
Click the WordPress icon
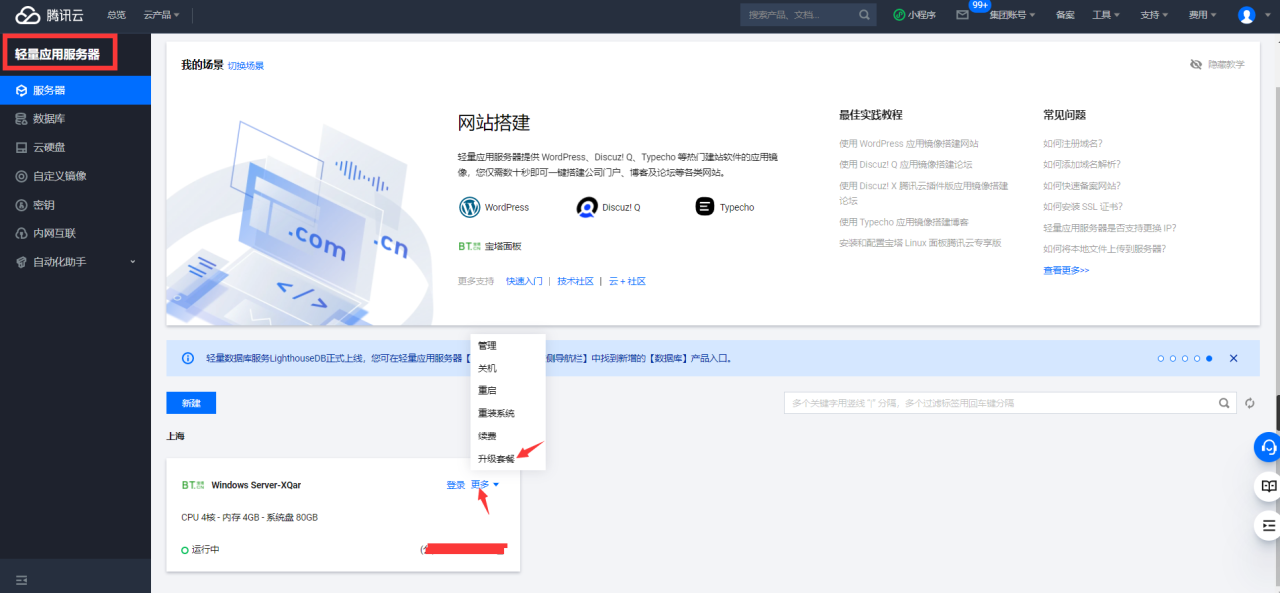click(470, 207)
